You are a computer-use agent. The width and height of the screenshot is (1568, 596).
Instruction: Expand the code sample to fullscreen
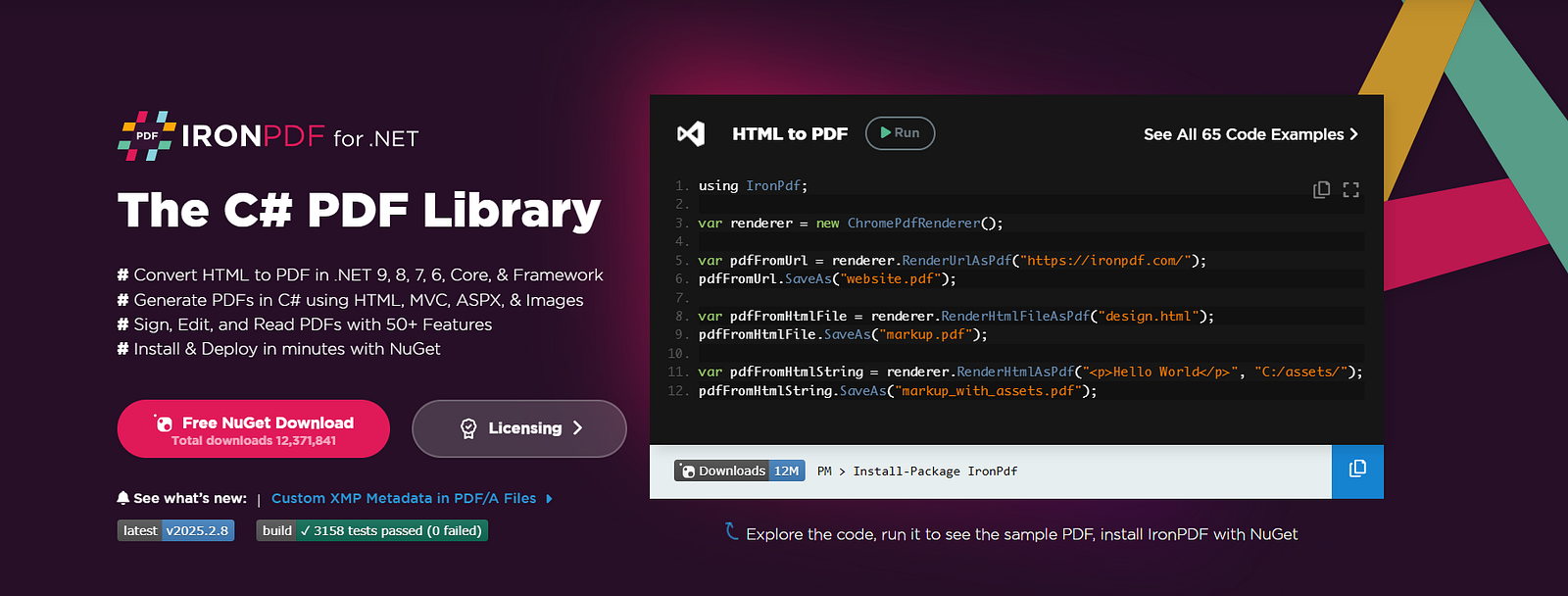coord(1350,189)
